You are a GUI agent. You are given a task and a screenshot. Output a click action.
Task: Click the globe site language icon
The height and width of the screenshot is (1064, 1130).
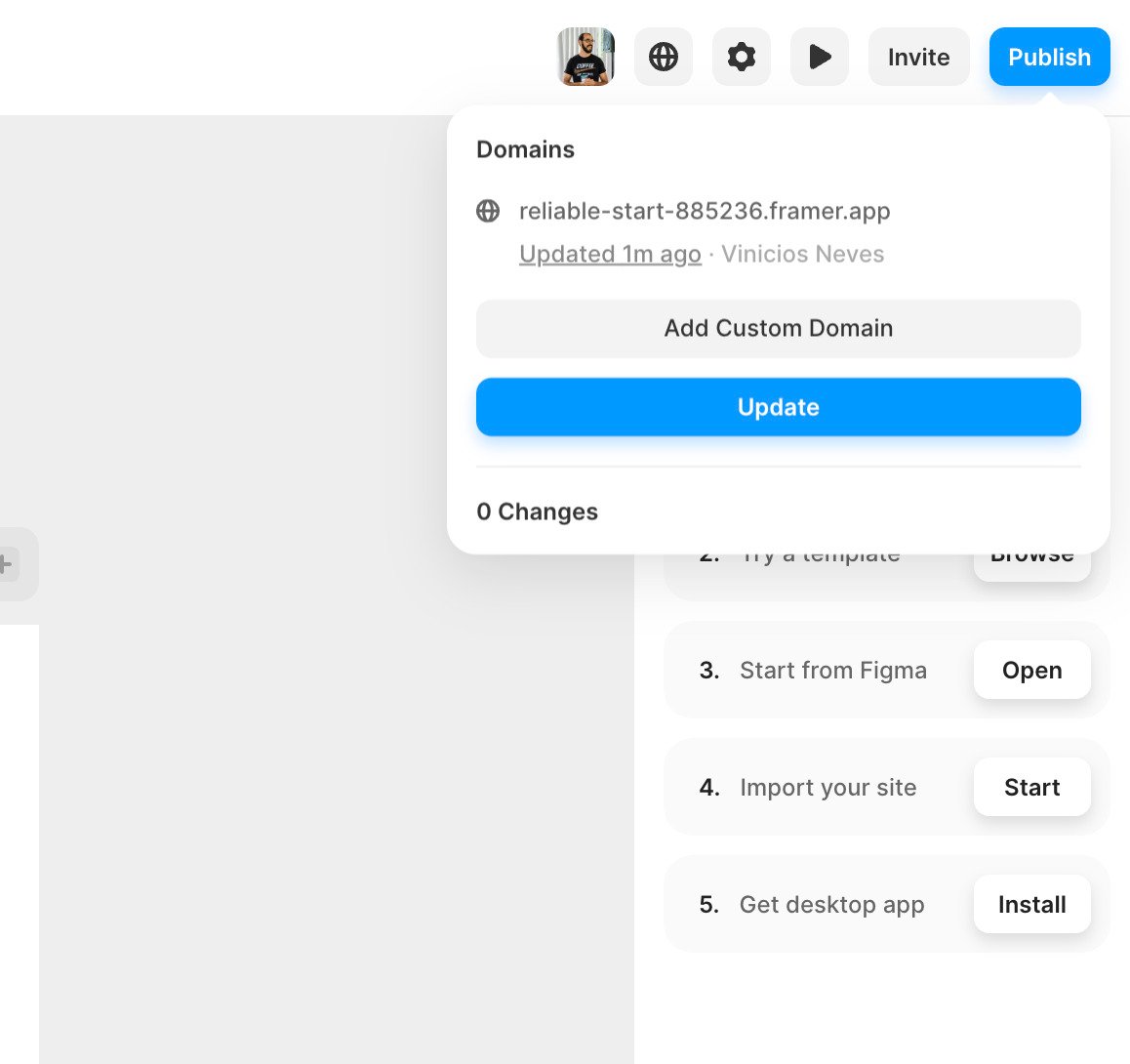(x=663, y=57)
